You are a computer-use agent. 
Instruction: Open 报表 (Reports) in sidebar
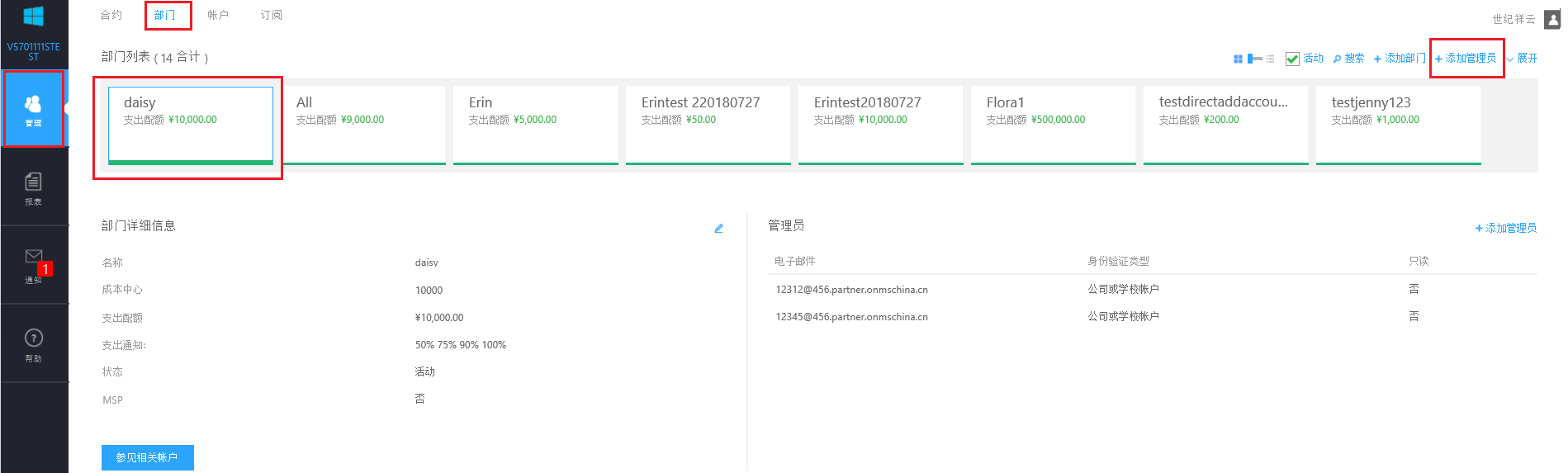pyautogui.click(x=33, y=187)
